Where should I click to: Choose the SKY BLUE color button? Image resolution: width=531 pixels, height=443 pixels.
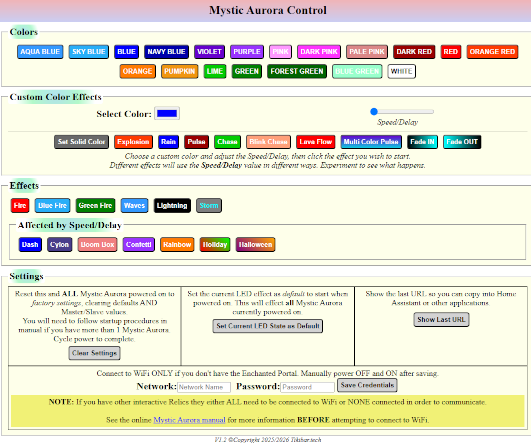pyautogui.click(x=89, y=52)
